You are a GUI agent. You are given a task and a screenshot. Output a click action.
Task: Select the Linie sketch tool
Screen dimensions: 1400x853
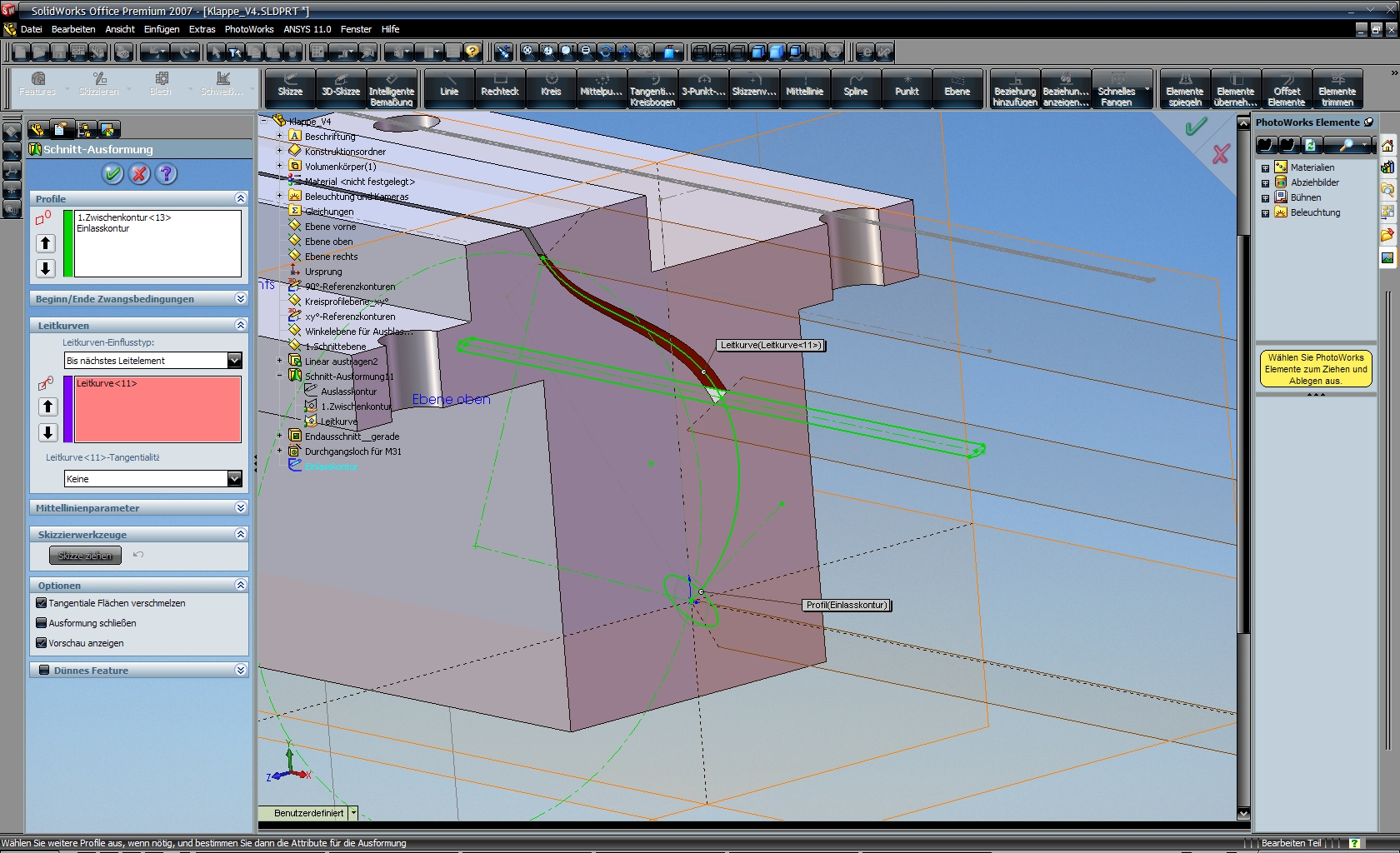(449, 89)
